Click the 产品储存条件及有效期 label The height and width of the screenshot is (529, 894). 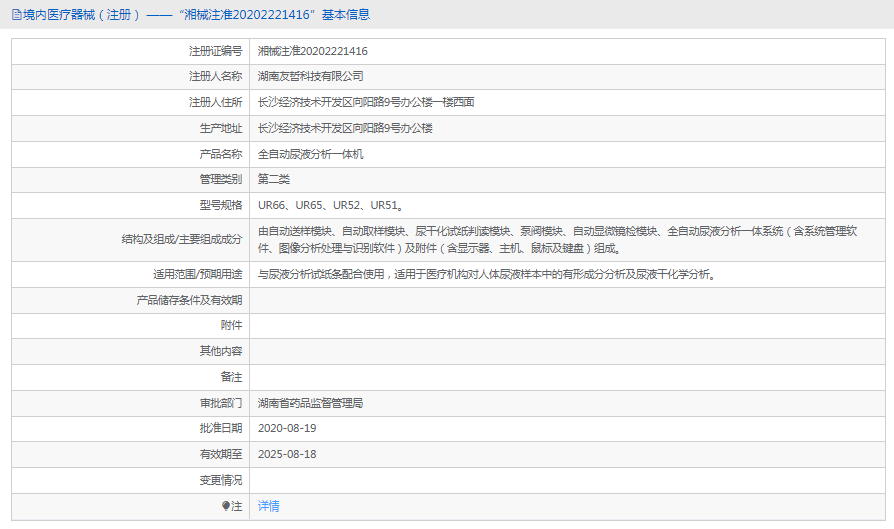click(x=189, y=300)
